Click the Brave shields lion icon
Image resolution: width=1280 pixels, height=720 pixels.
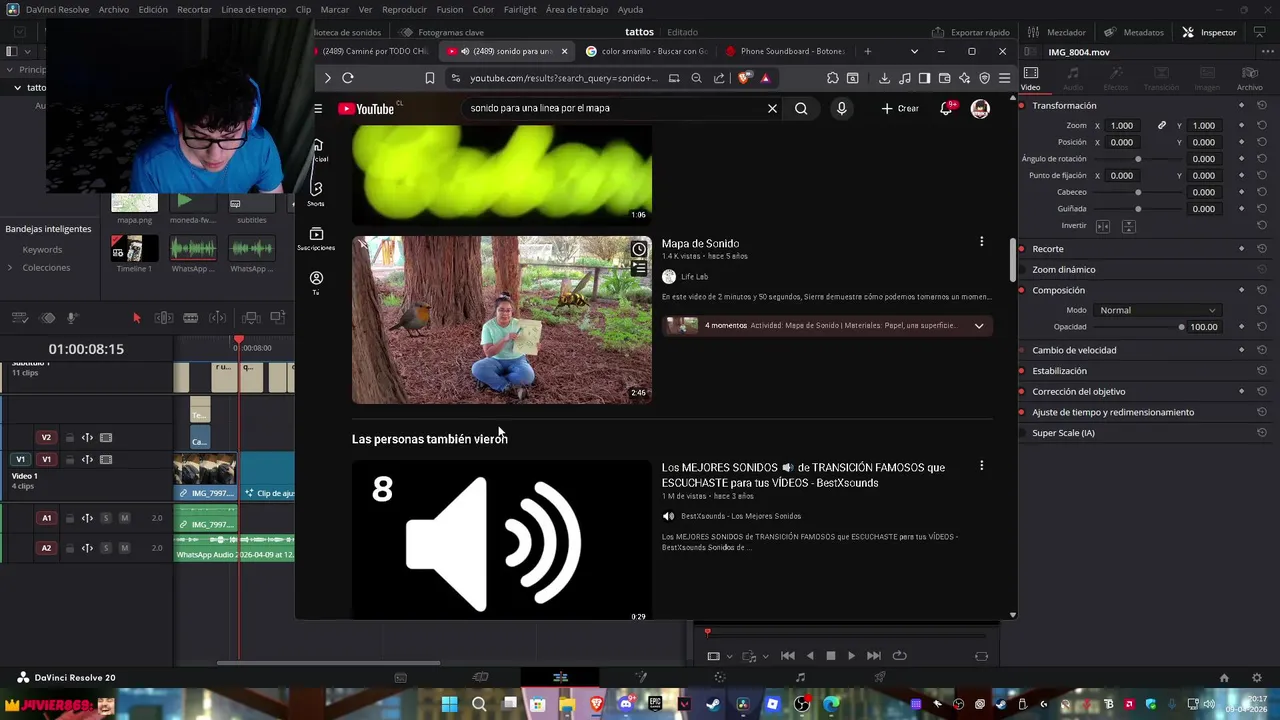click(x=743, y=78)
